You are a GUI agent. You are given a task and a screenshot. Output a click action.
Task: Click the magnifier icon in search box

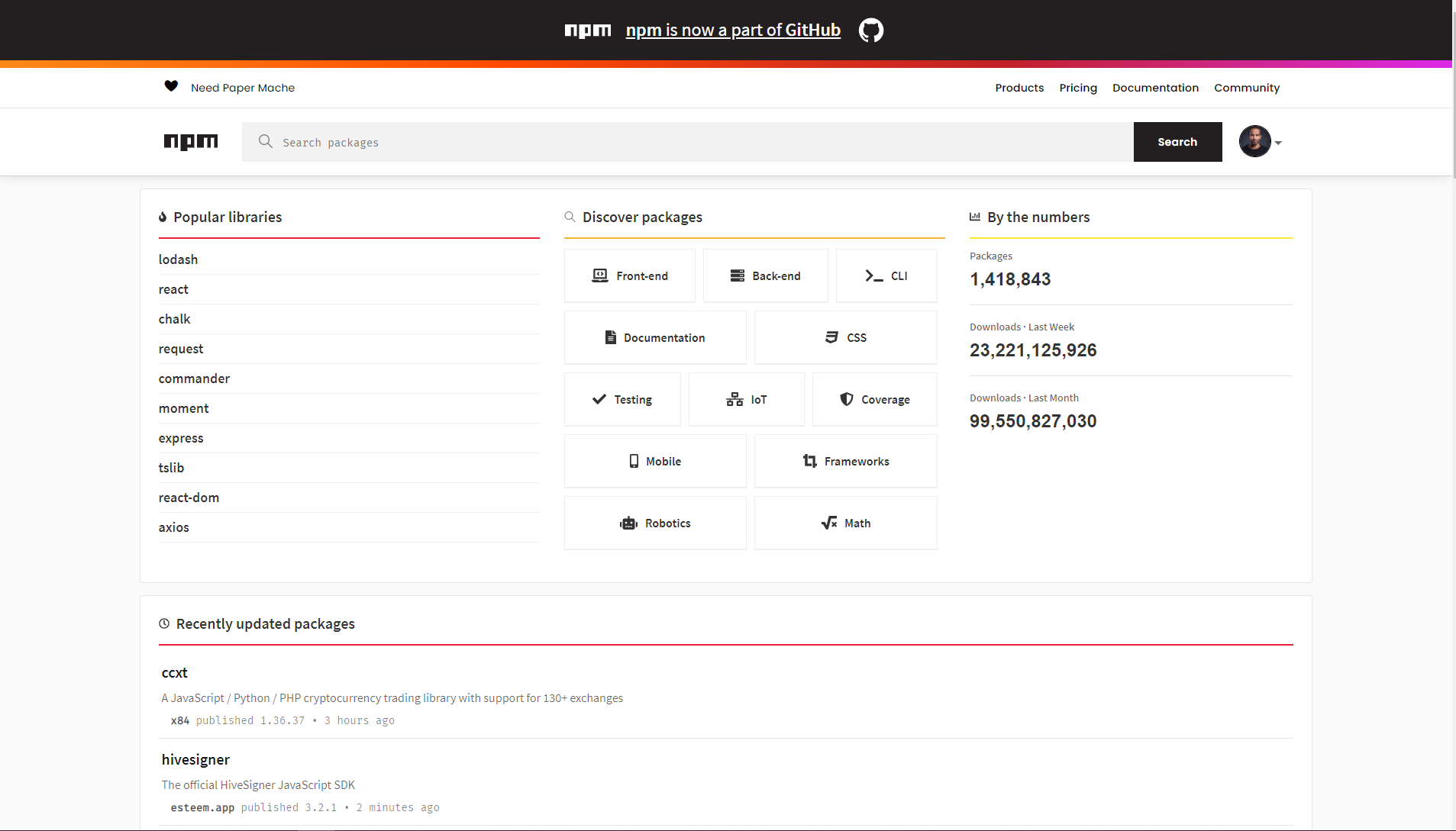point(266,141)
